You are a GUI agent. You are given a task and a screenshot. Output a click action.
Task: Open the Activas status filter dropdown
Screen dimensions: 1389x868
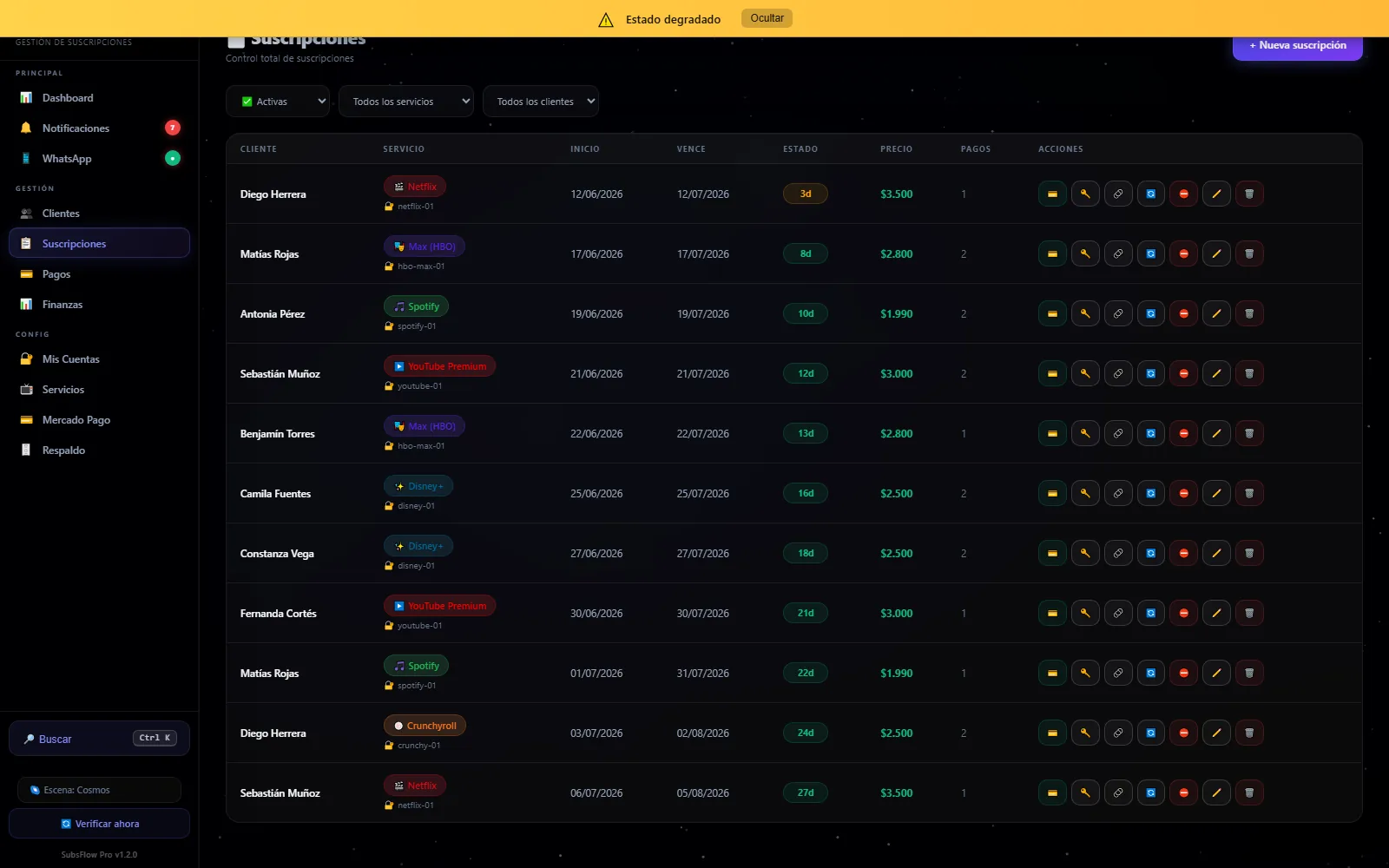point(278,101)
